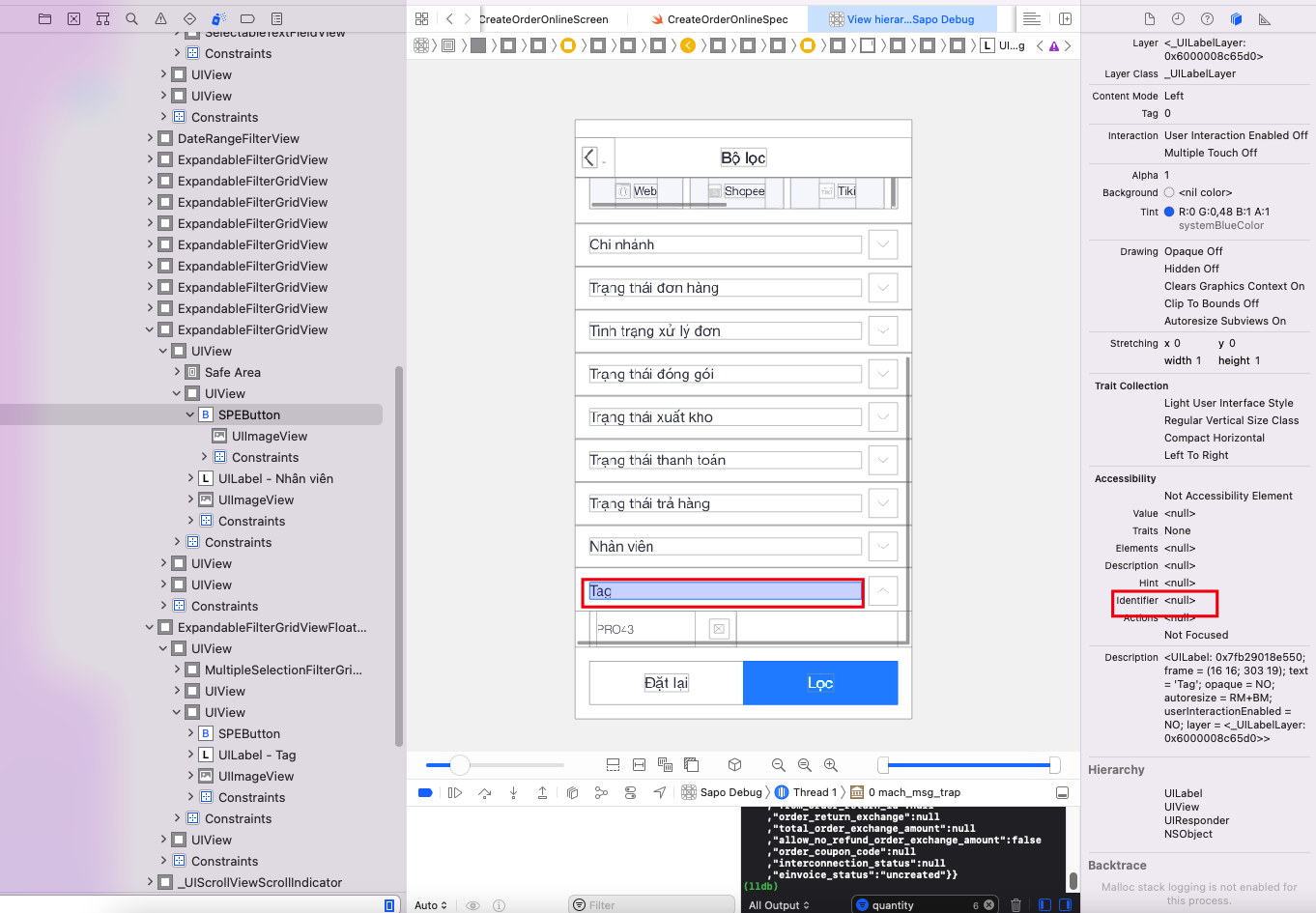Viewport: 1316px width, 913px height.
Task: Expand the UILabel - Nhân viên row
Action: 190,478
